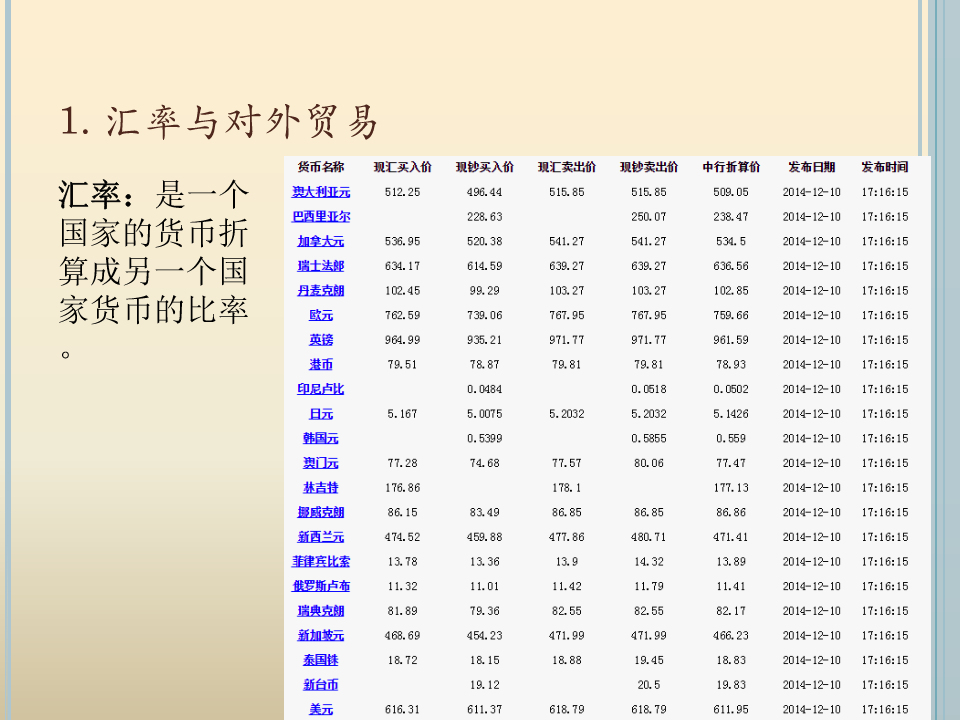Select the value 512.25 for 澳大利亚元
The width and height of the screenshot is (960, 720).
pos(402,192)
